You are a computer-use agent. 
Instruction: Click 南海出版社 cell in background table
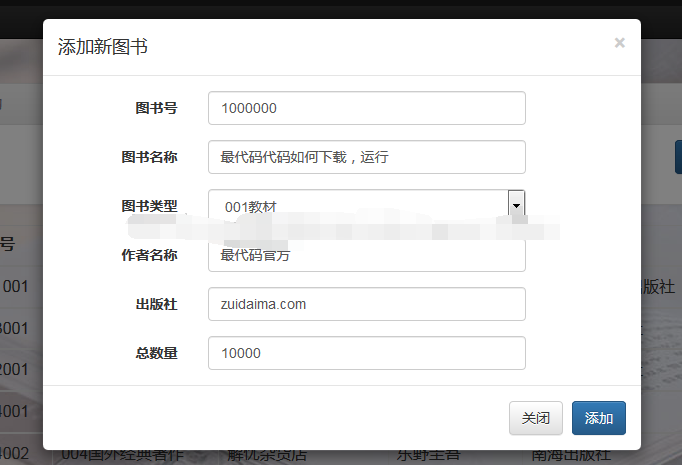571,455
